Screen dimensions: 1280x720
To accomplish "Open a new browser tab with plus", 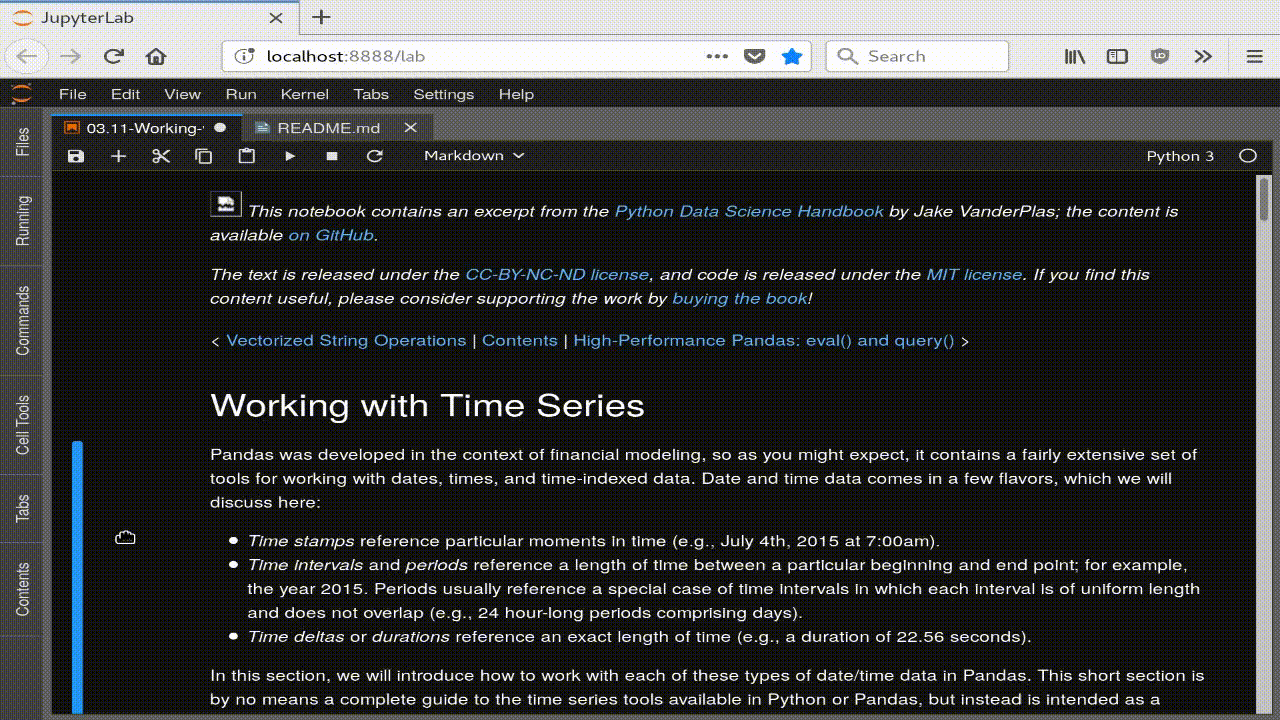I will 321,17.
